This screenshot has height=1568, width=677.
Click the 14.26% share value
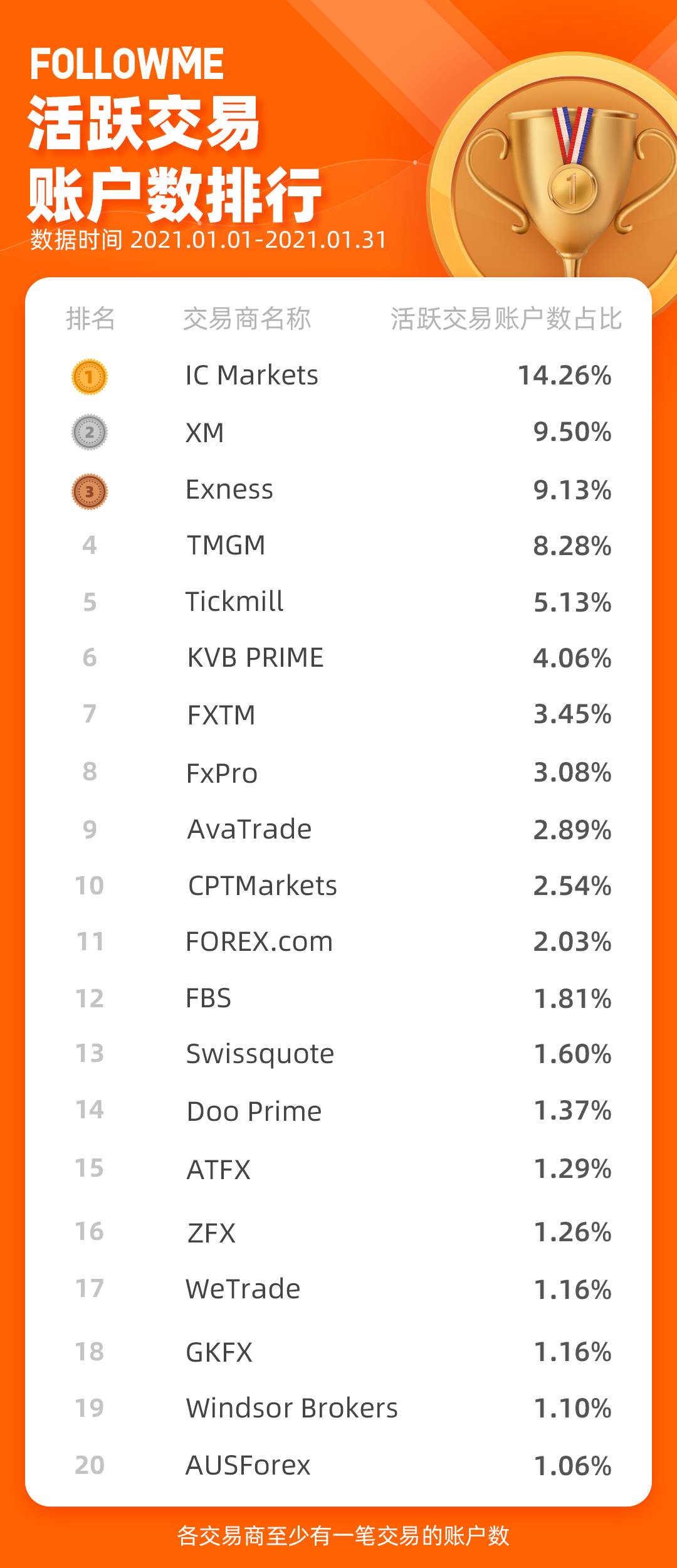point(564,375)
